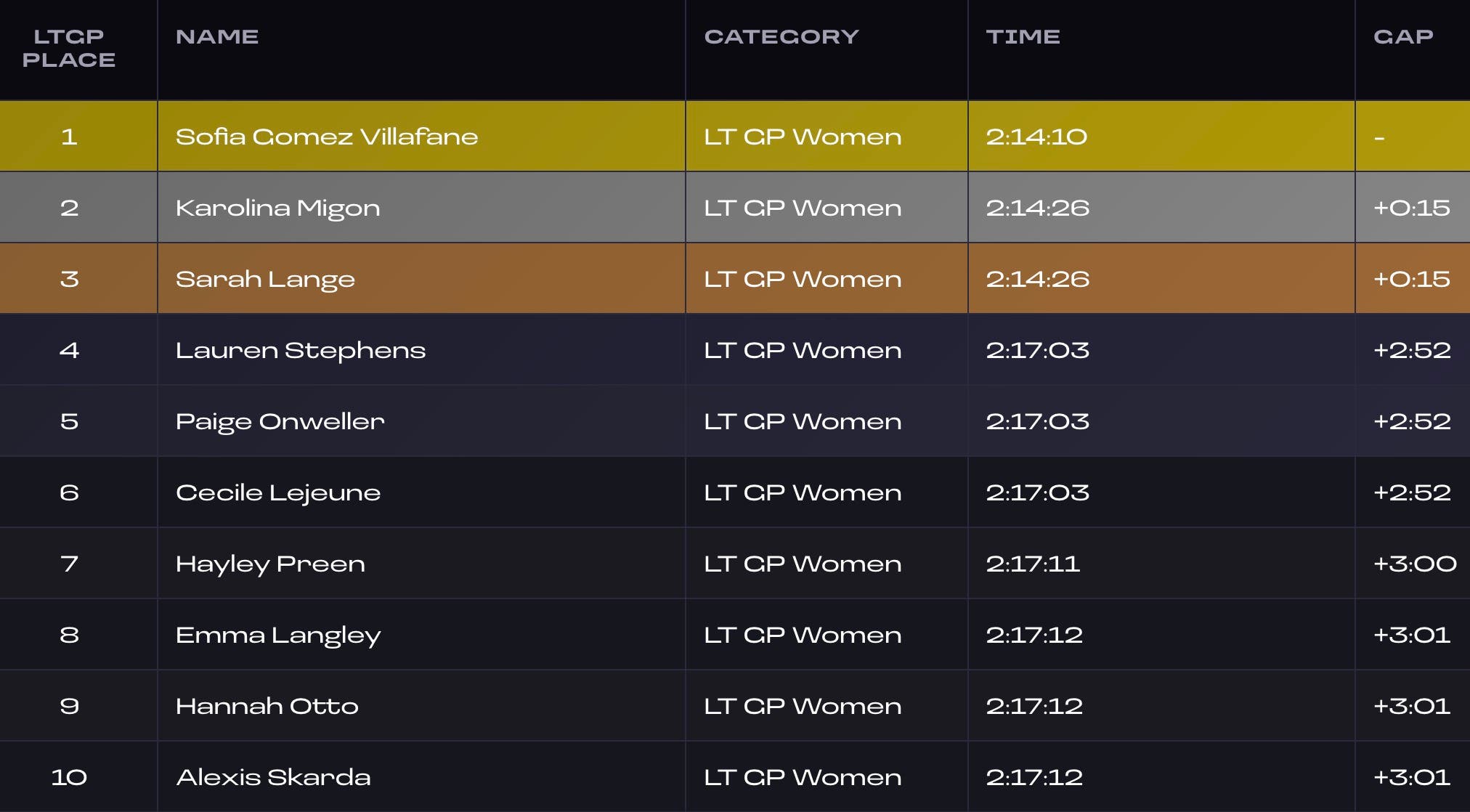Viewport: 1470px width, 812px height.
Task: Select the name Alexis Skarda
Action: pyautogui.click(x=273, y=777)
